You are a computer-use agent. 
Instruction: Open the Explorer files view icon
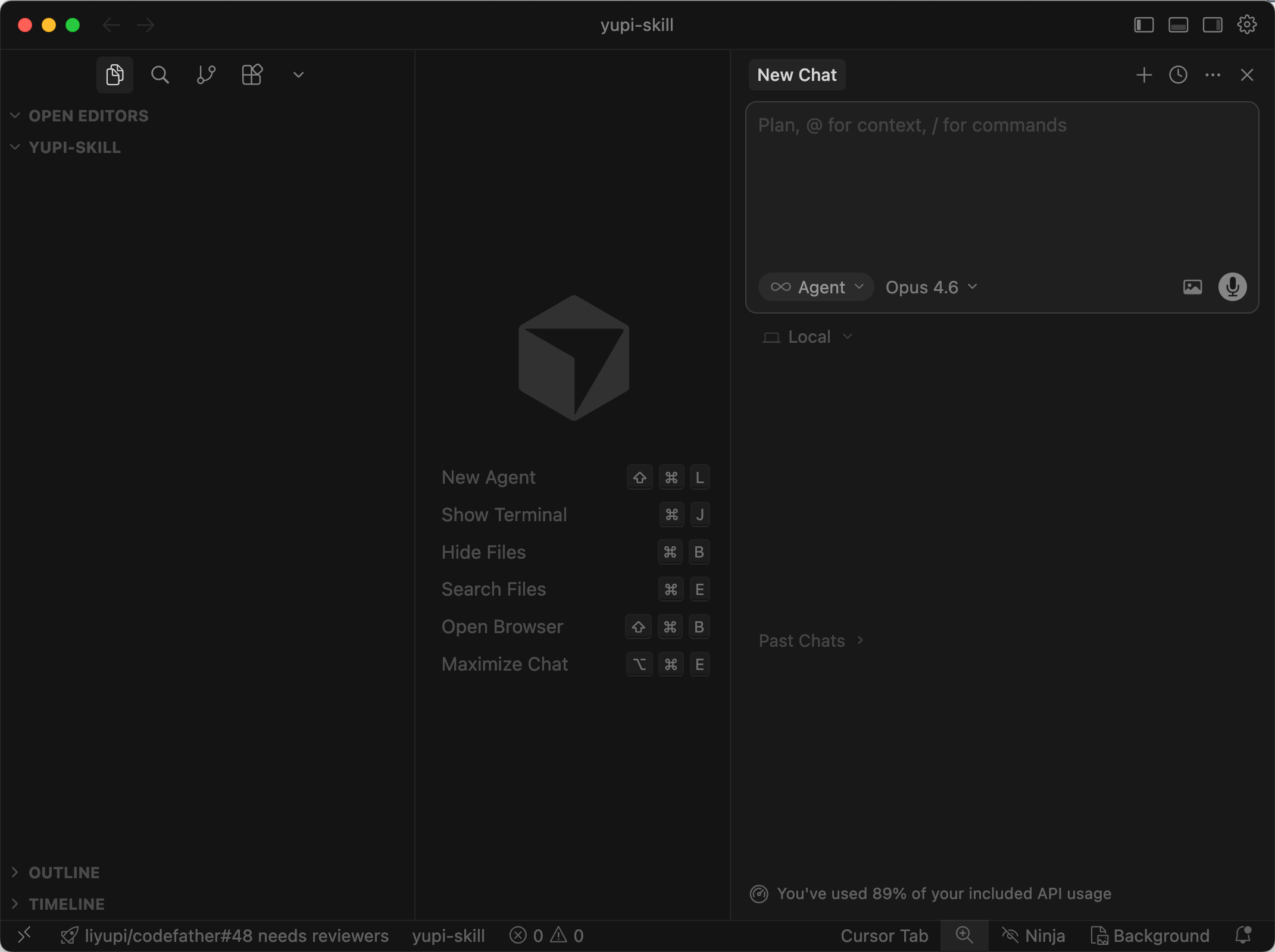coord(114,75)
